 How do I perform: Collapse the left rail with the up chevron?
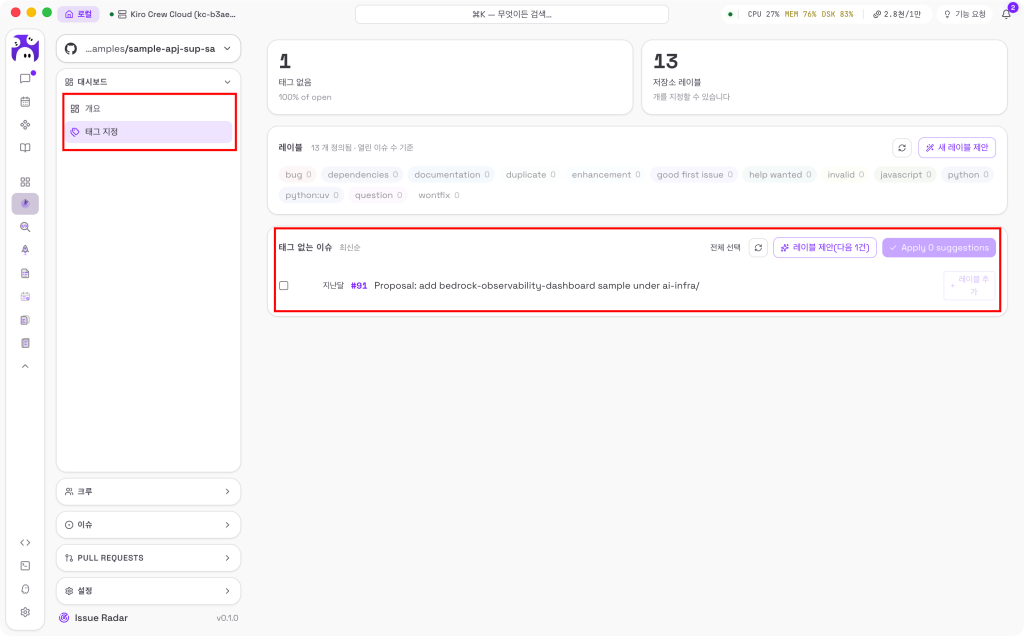pyautogui.click(x=25, y=366)
